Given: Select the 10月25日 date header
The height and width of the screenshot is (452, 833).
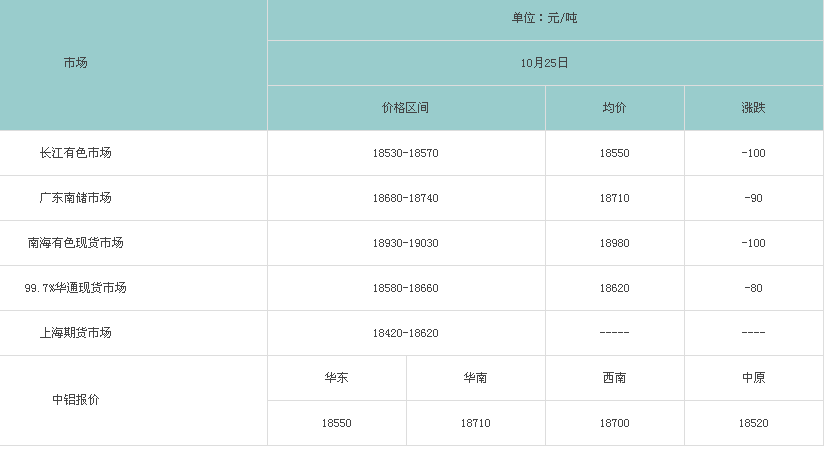Looking at the screenshot, I should [544, 63].
